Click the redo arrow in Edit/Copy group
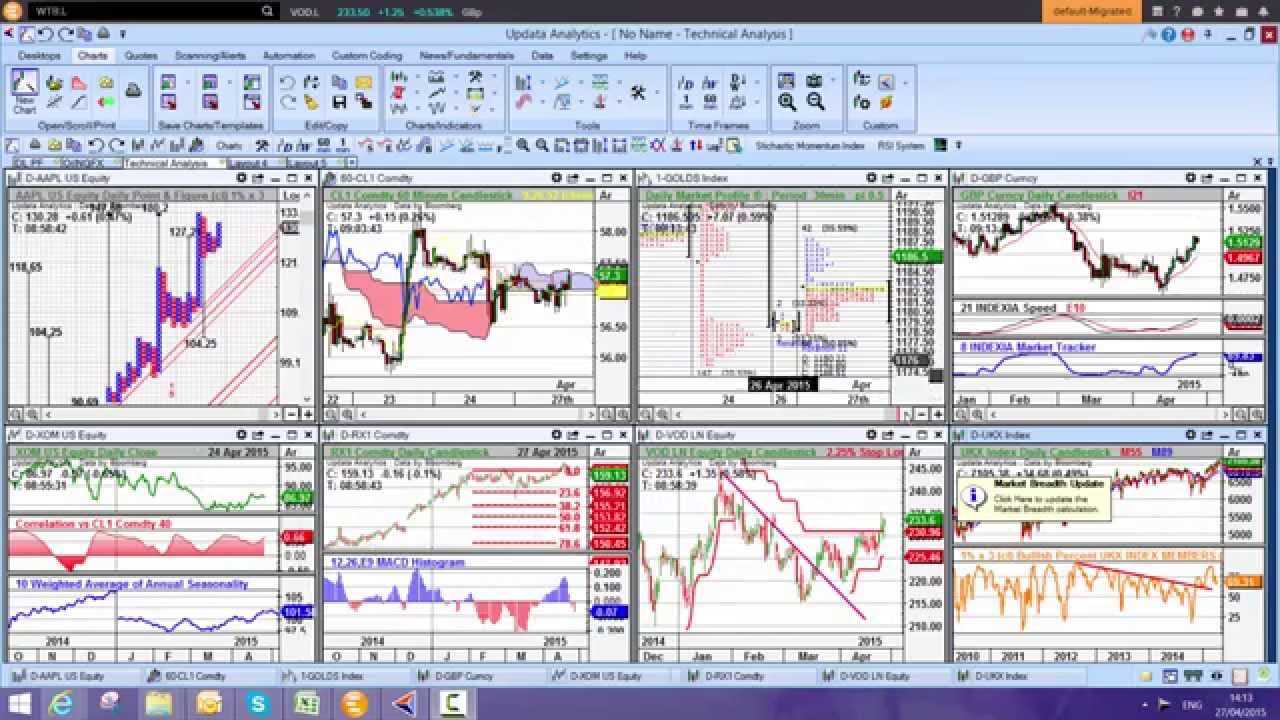The height and width of the screenshot is (720, 1280). pos(287,102)
